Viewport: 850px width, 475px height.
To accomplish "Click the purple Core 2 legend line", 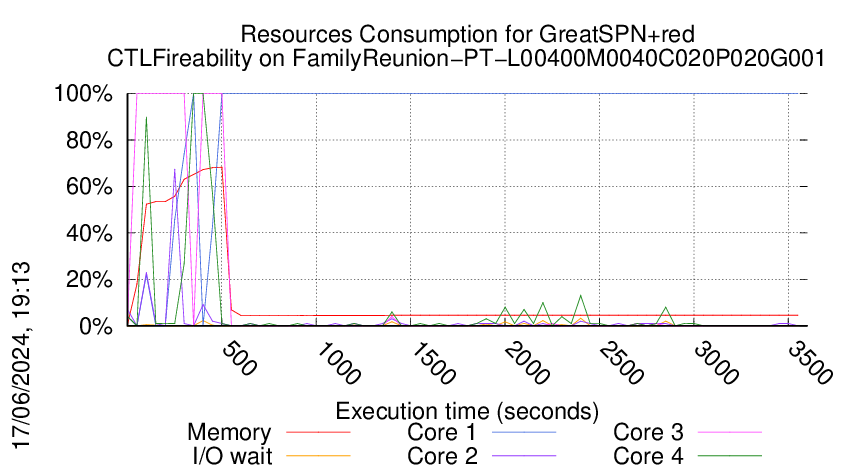I will [x=524, y=456].
